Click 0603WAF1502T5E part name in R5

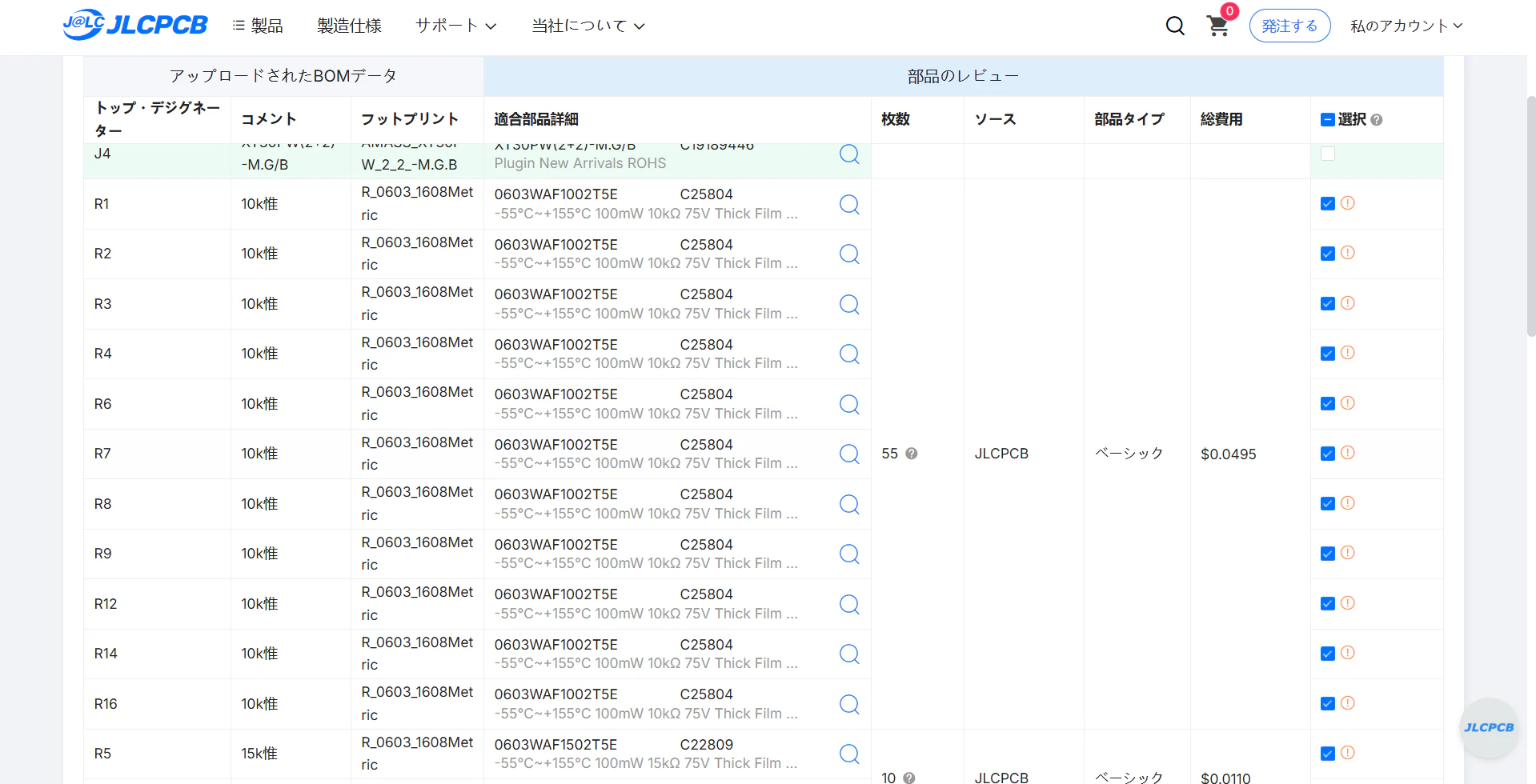(x=555, y=745)
